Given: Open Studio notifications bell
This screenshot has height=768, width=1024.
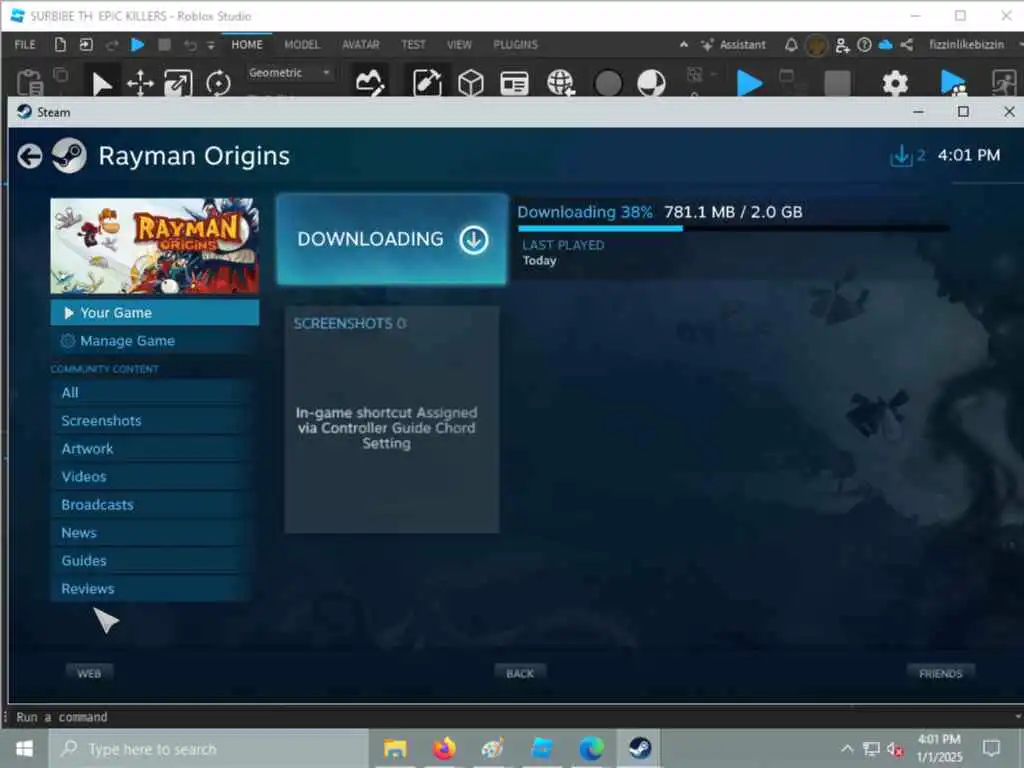Looking at the screenshot, I should tap(791, 44).
